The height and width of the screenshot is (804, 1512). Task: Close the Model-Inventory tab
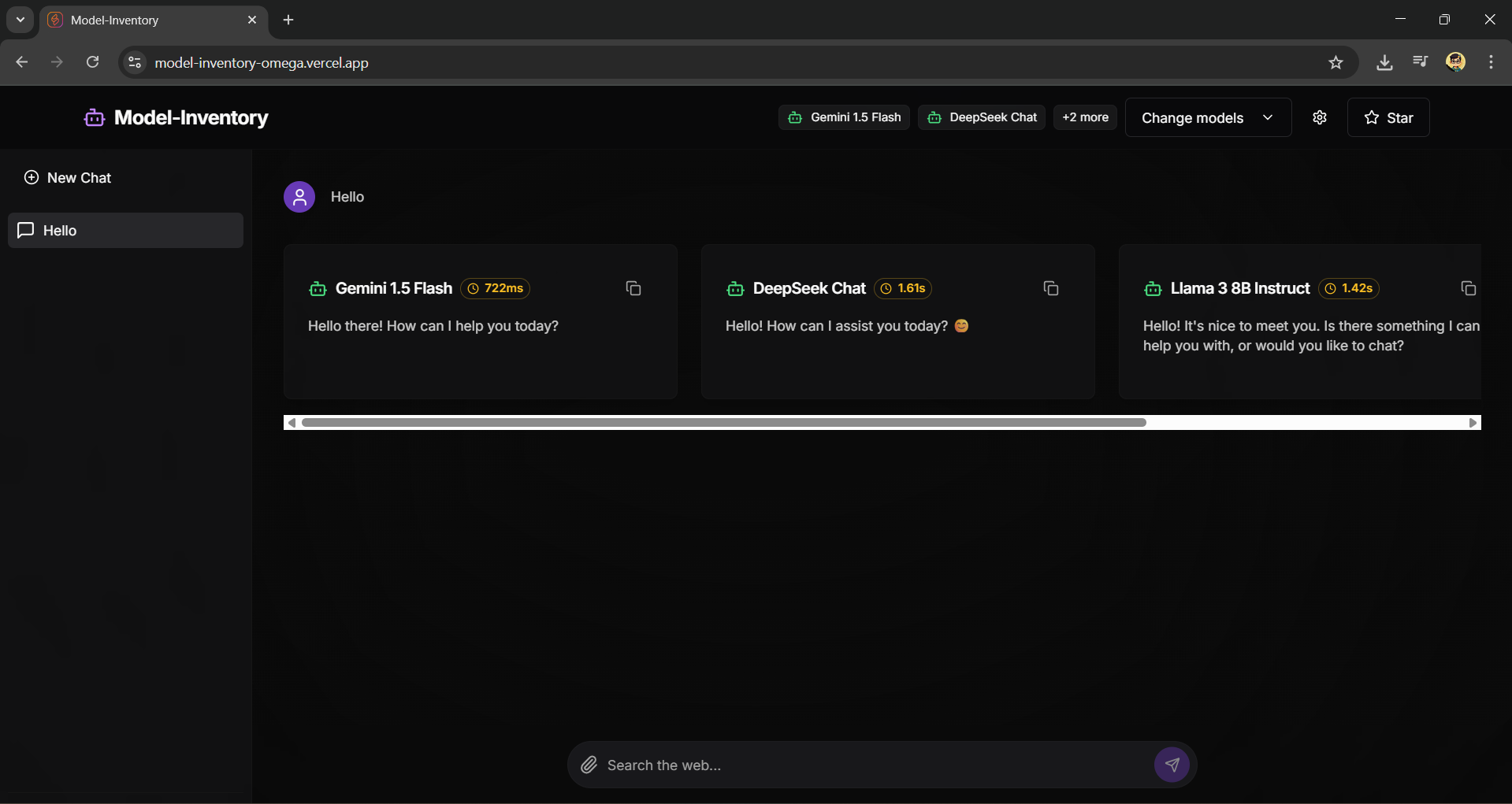click(x=252, y=20)
